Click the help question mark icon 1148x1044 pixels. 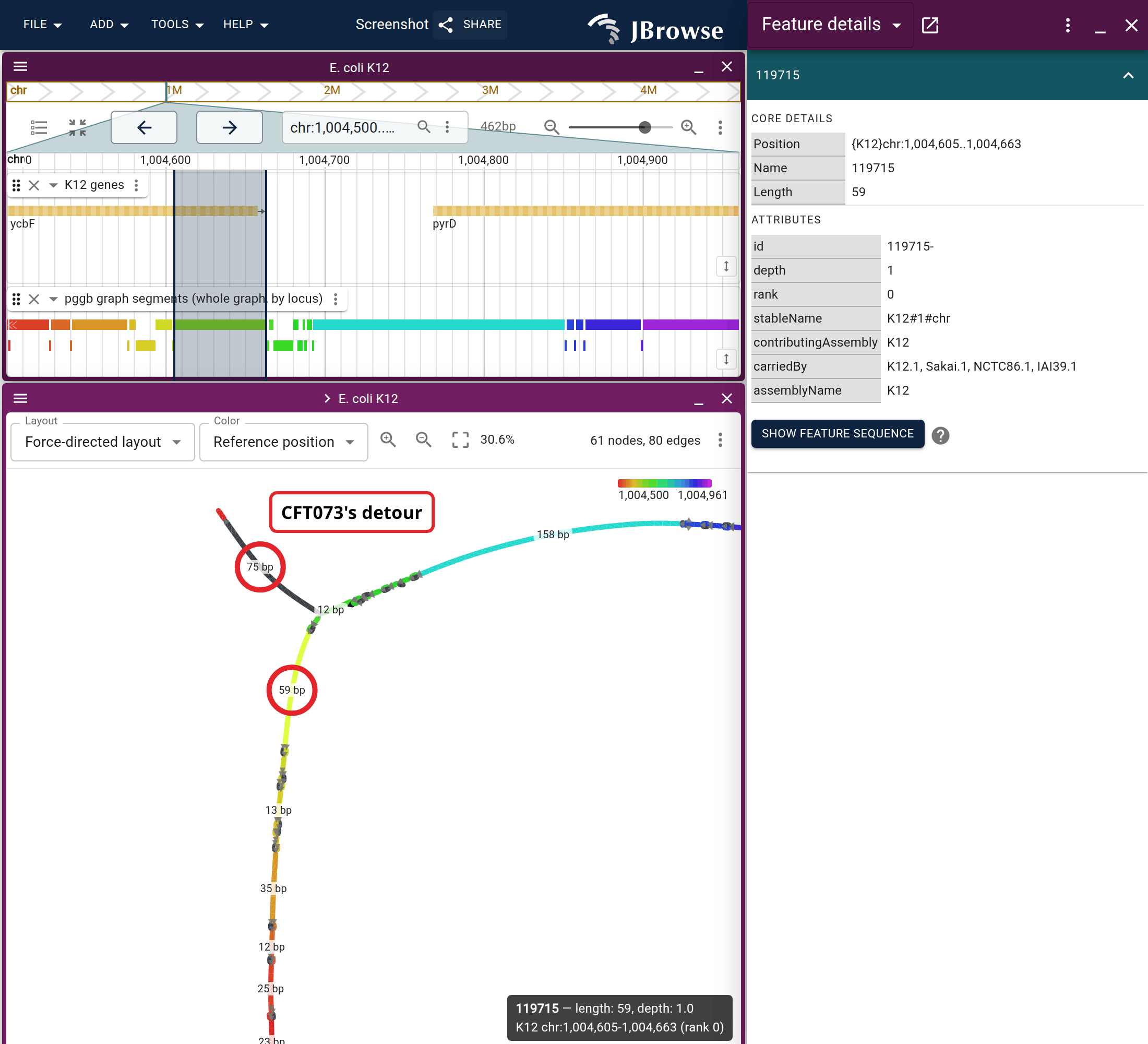coord(941,436)
